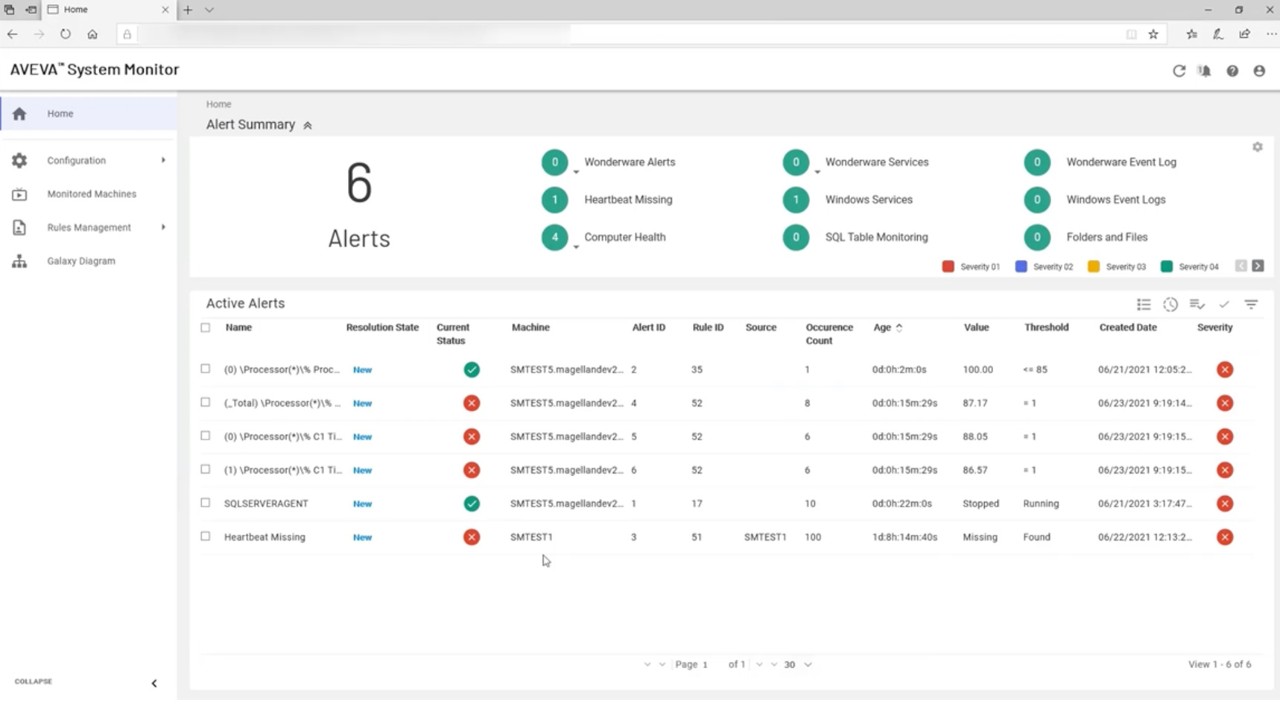Image resolution: width=1280 pixels, height=721 pixels.
Task: Click the refresh icon in the AVEVA header
Action: point(1179,71)
